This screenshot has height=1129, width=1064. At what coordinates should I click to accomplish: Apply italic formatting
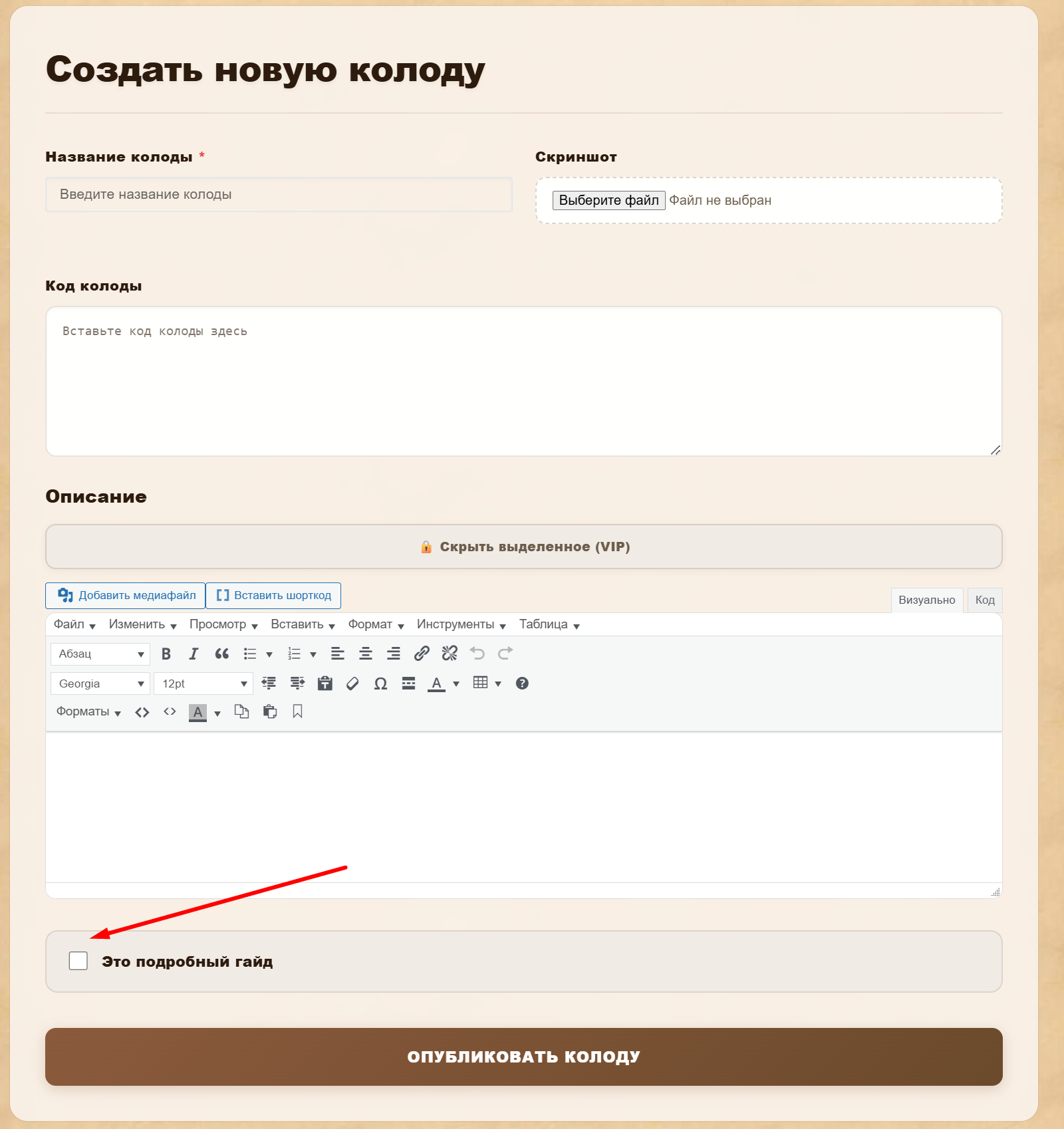(194, 654)
